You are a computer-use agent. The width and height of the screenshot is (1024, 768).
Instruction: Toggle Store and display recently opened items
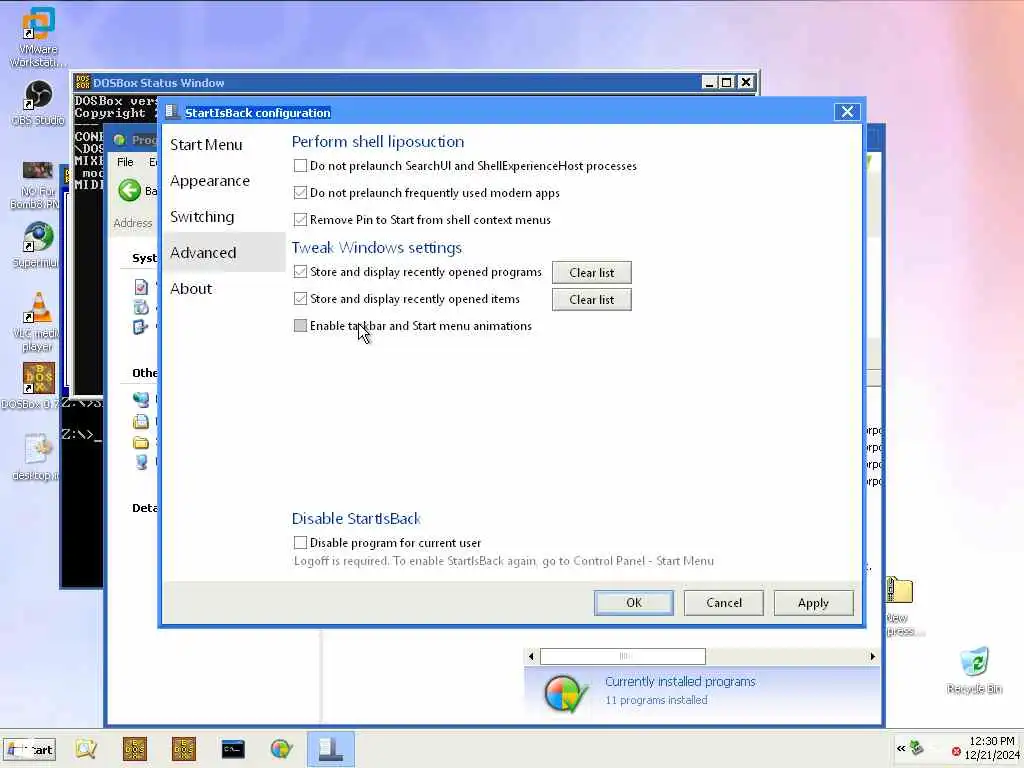[x=300, y=298]
